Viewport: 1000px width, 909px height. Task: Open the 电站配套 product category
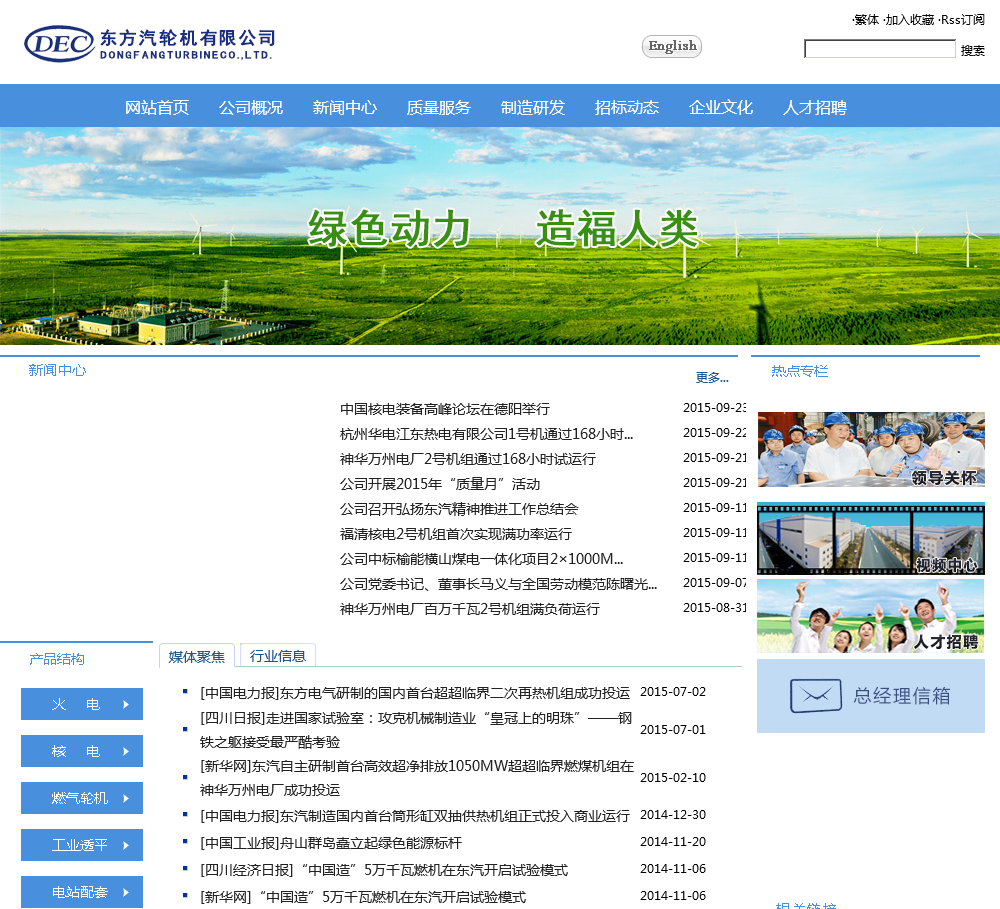click(82, 892)
